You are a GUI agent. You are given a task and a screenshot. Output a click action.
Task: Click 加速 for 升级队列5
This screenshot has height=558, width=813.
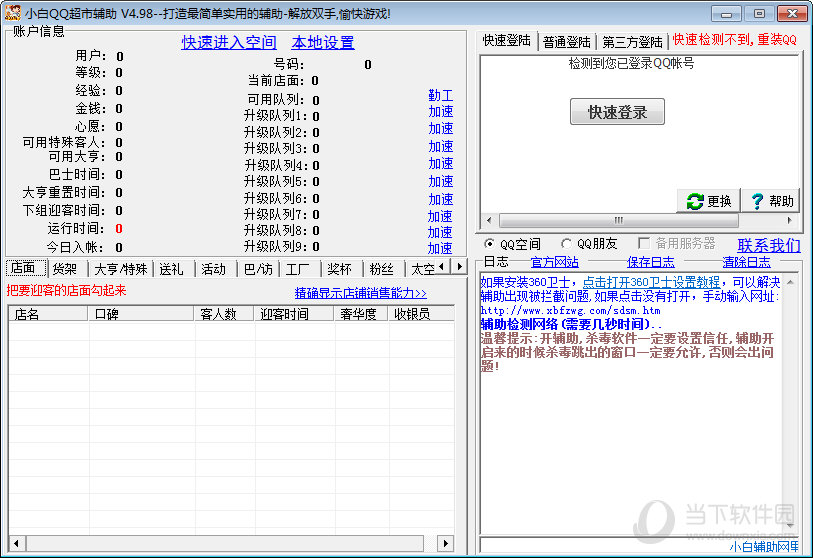[441, 181]
